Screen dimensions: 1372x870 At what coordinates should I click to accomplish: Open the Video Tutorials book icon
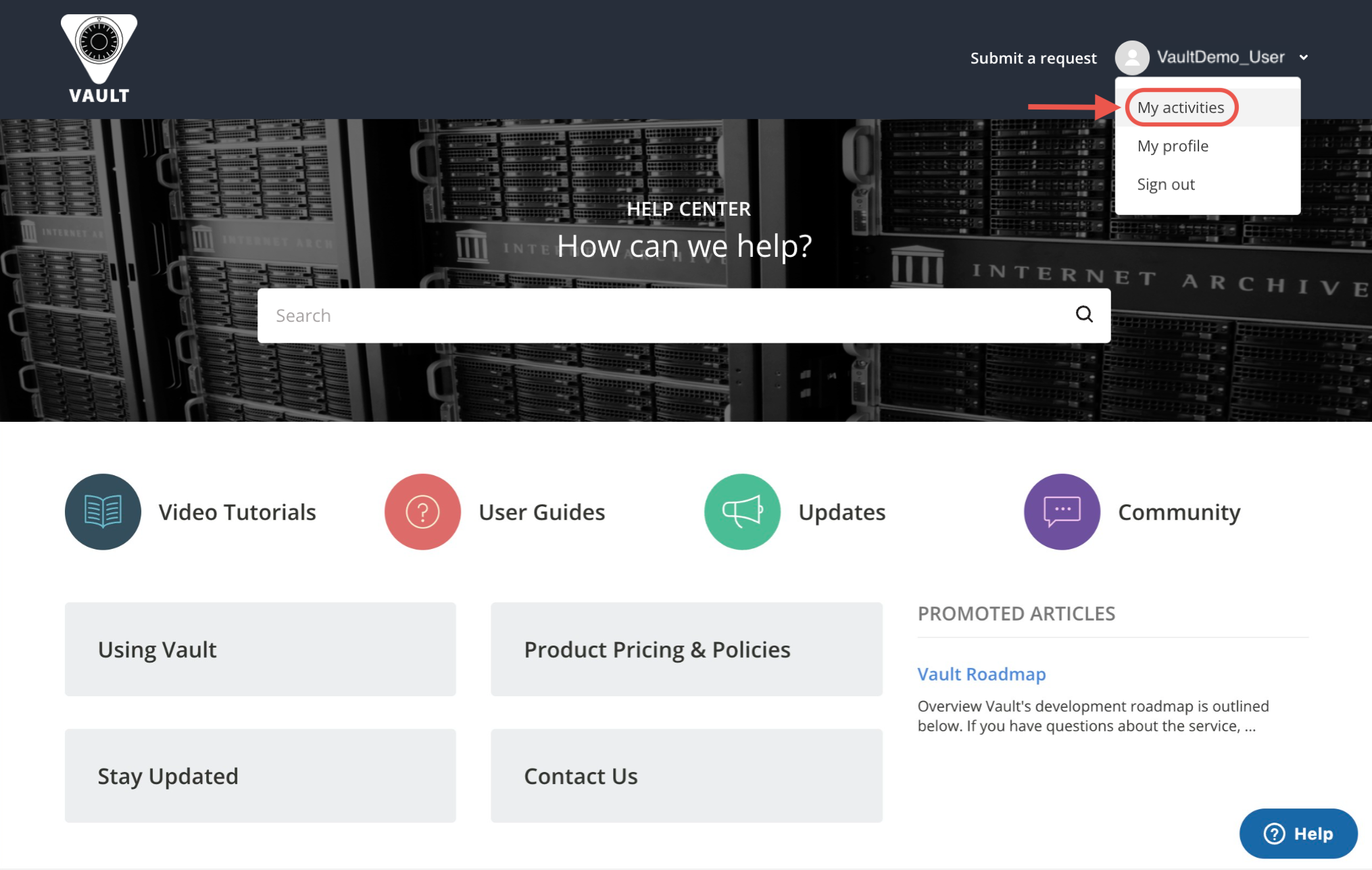(103, 512)
